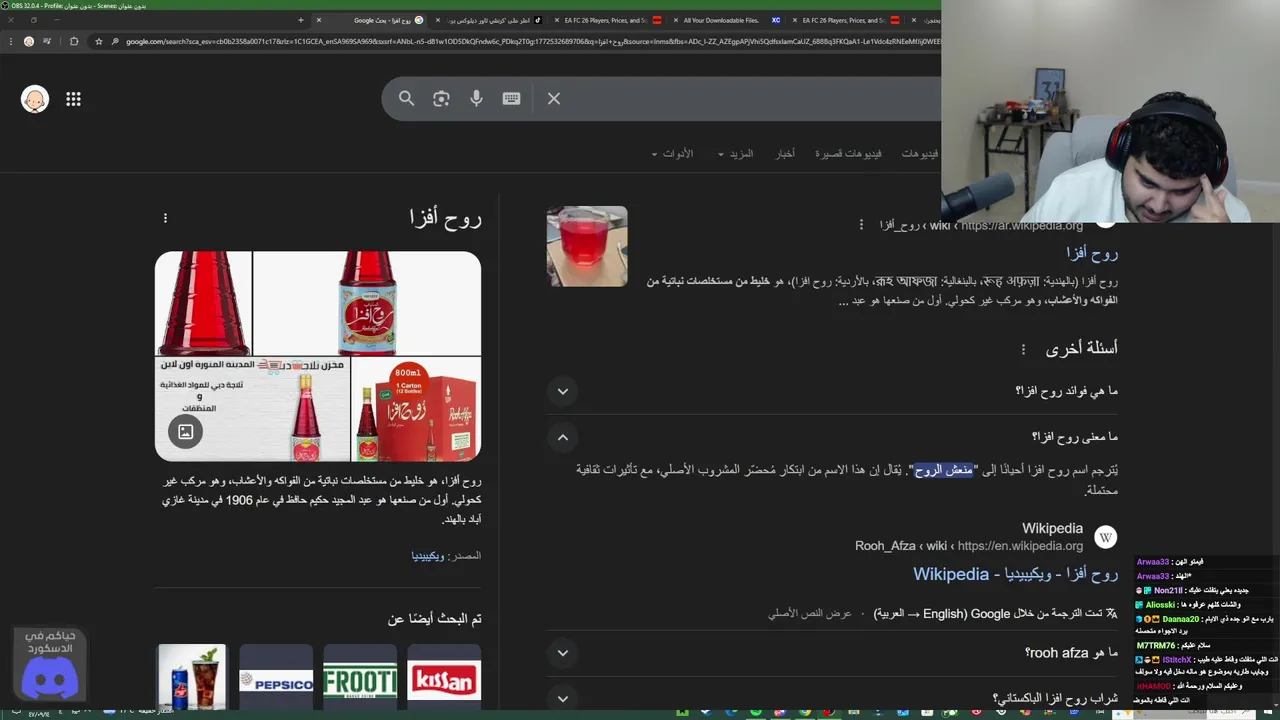Click the heading تم البحث أيضًا عن
The height and width of the screenshot is (720, 1280).
[435, 619]
